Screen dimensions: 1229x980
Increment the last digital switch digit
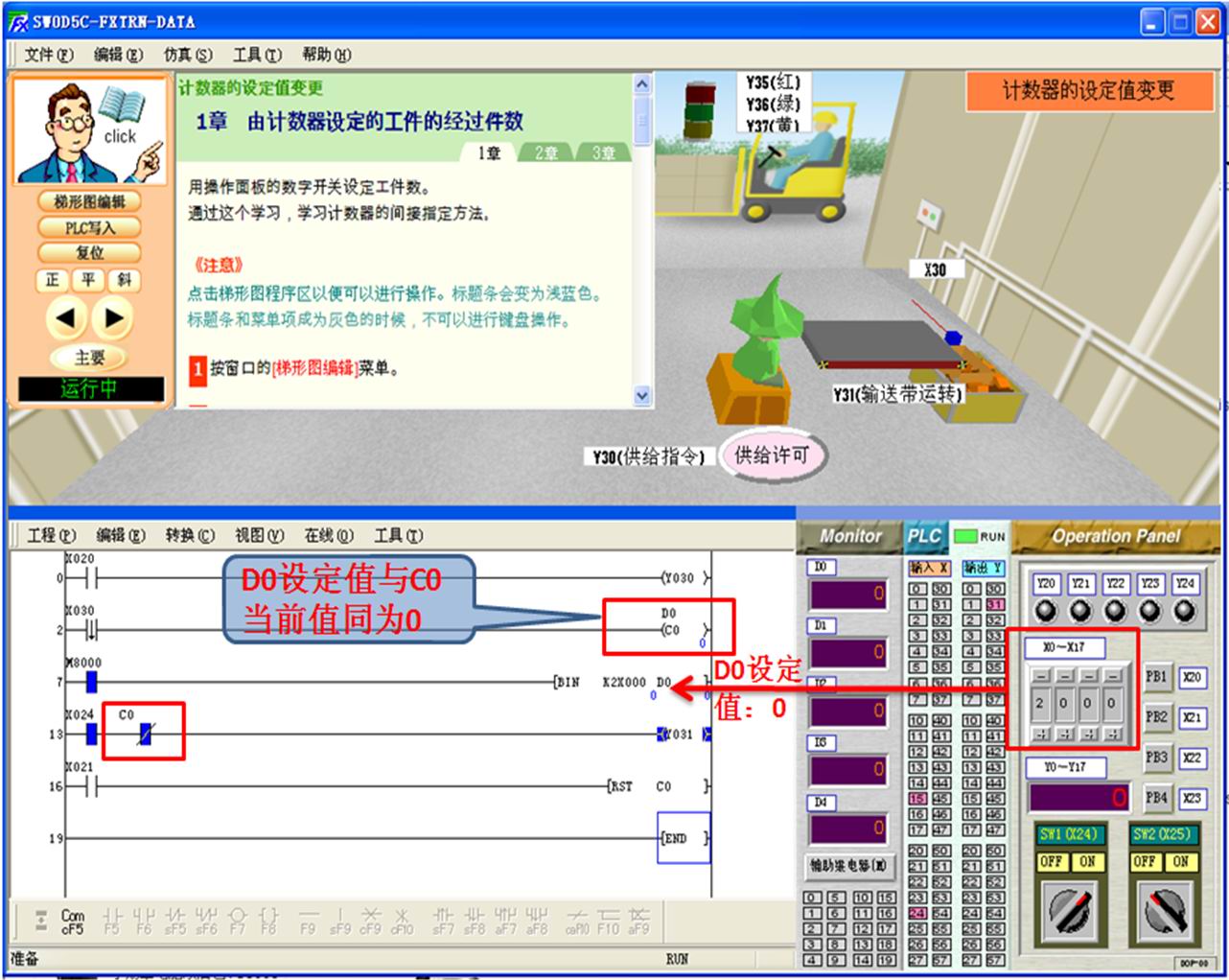(1112, 734)
